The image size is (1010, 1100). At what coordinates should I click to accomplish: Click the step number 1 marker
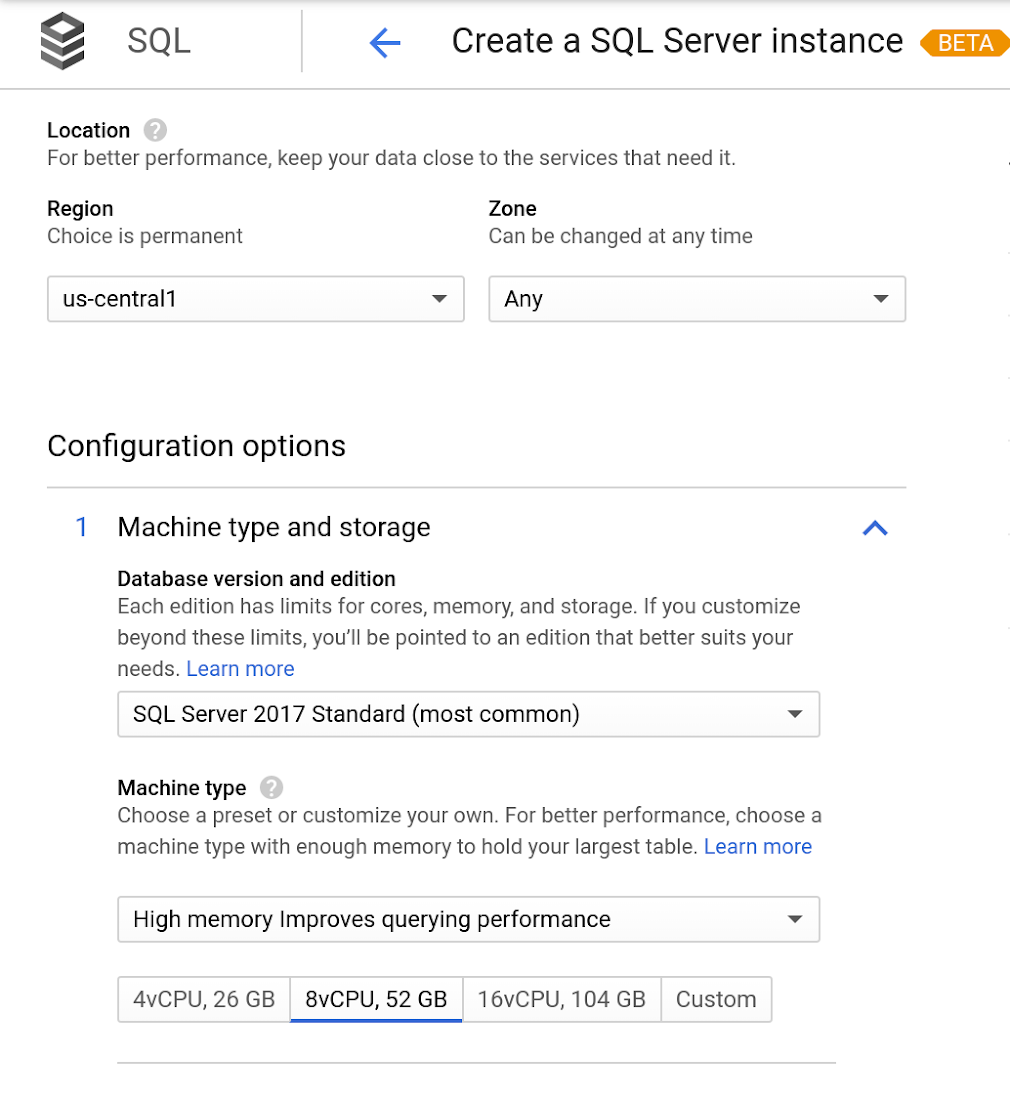tap(82, 527)
